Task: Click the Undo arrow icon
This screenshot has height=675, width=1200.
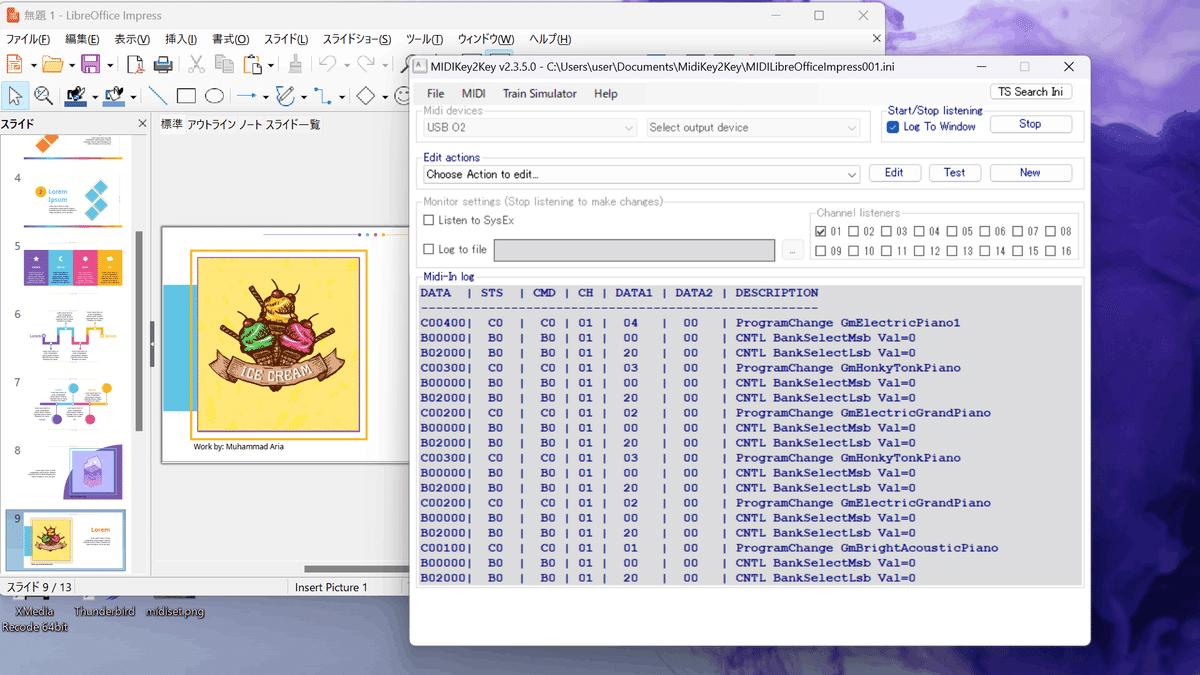Action: pos(327,65)
